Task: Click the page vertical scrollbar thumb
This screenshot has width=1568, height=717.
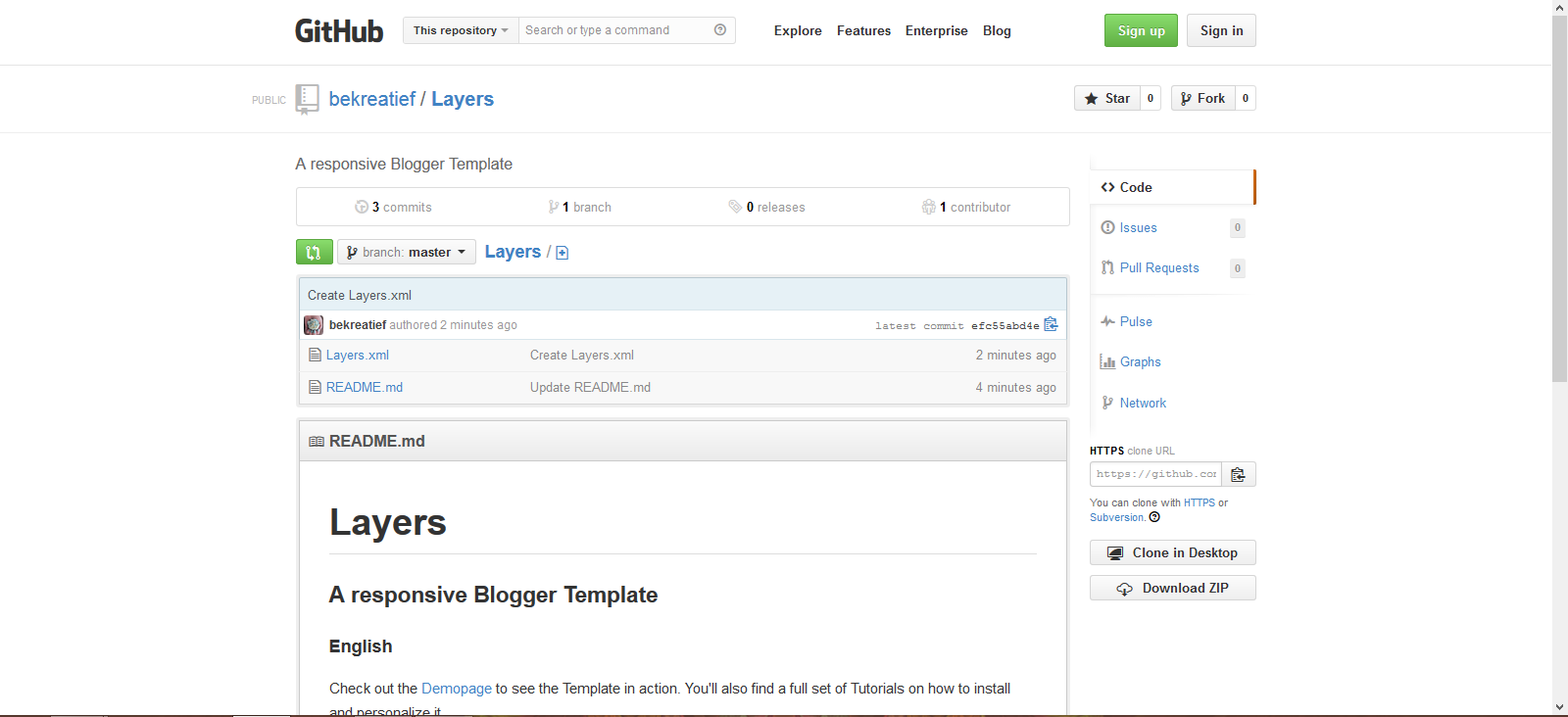Action: click(x=1560, y=199)
